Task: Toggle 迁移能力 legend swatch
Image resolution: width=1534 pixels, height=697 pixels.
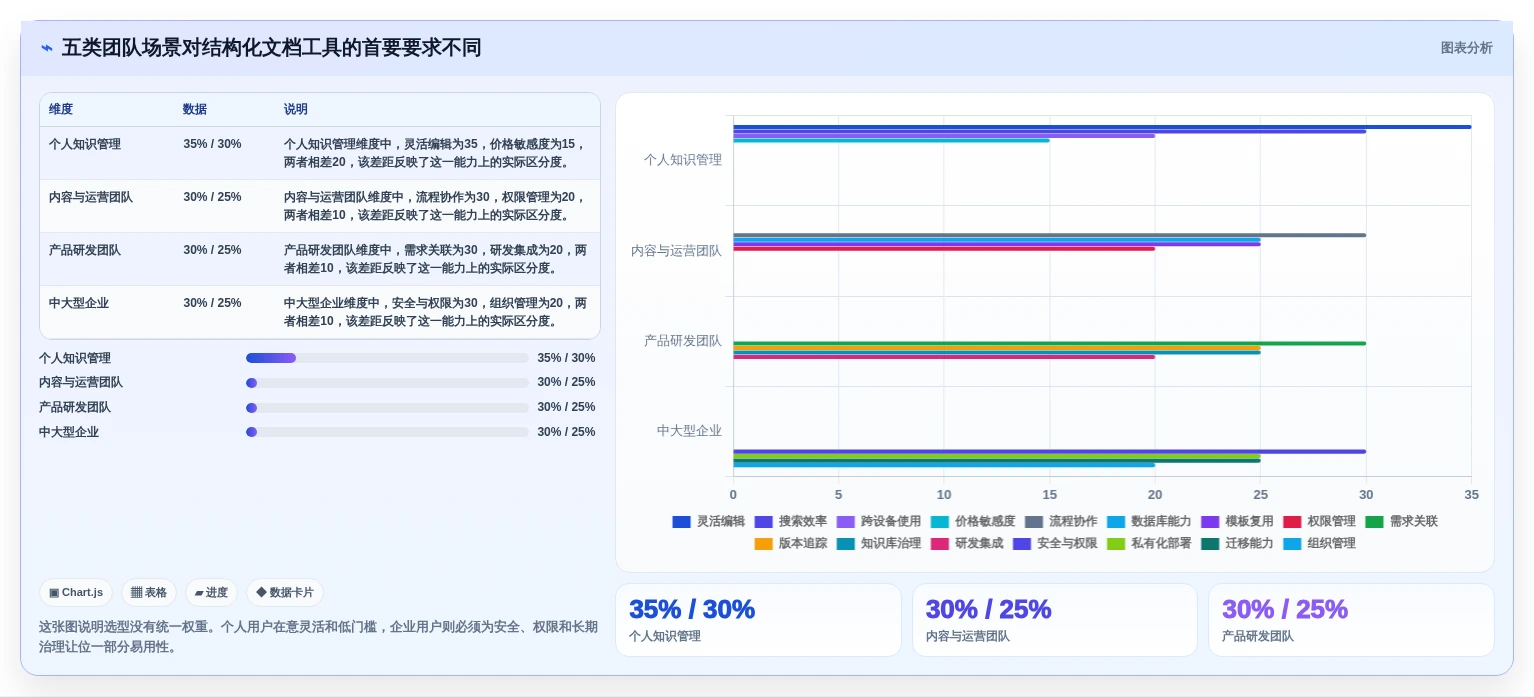Action: point(1210,543)
